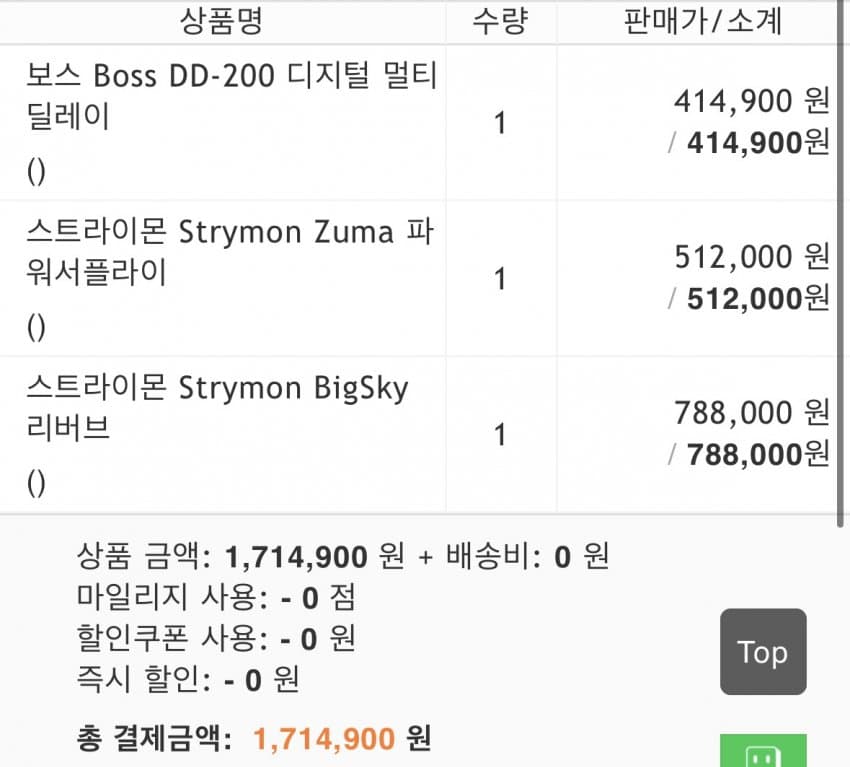
Task: Click the Strymon BigSky subtotal 788,000원
Action: (757, 454)
